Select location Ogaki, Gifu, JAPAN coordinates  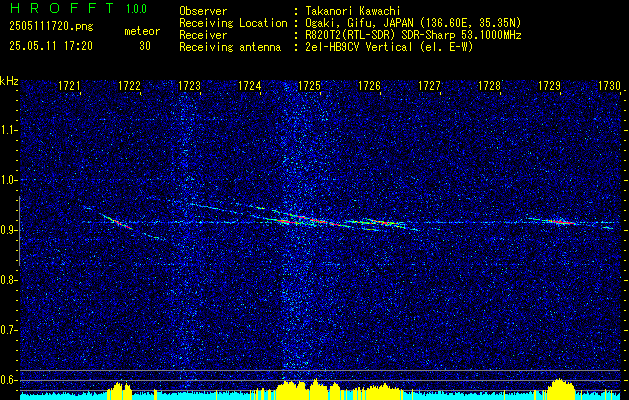(x=413, y=23)
